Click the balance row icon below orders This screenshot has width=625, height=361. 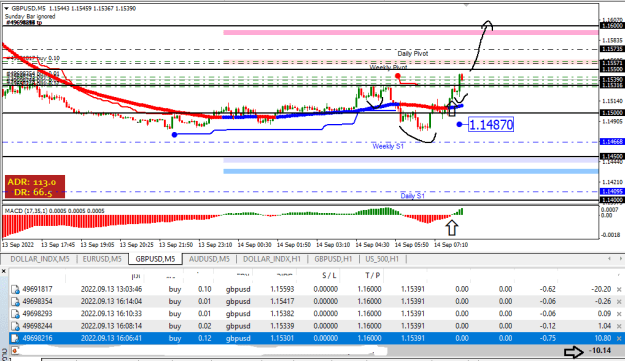[15, 351]
